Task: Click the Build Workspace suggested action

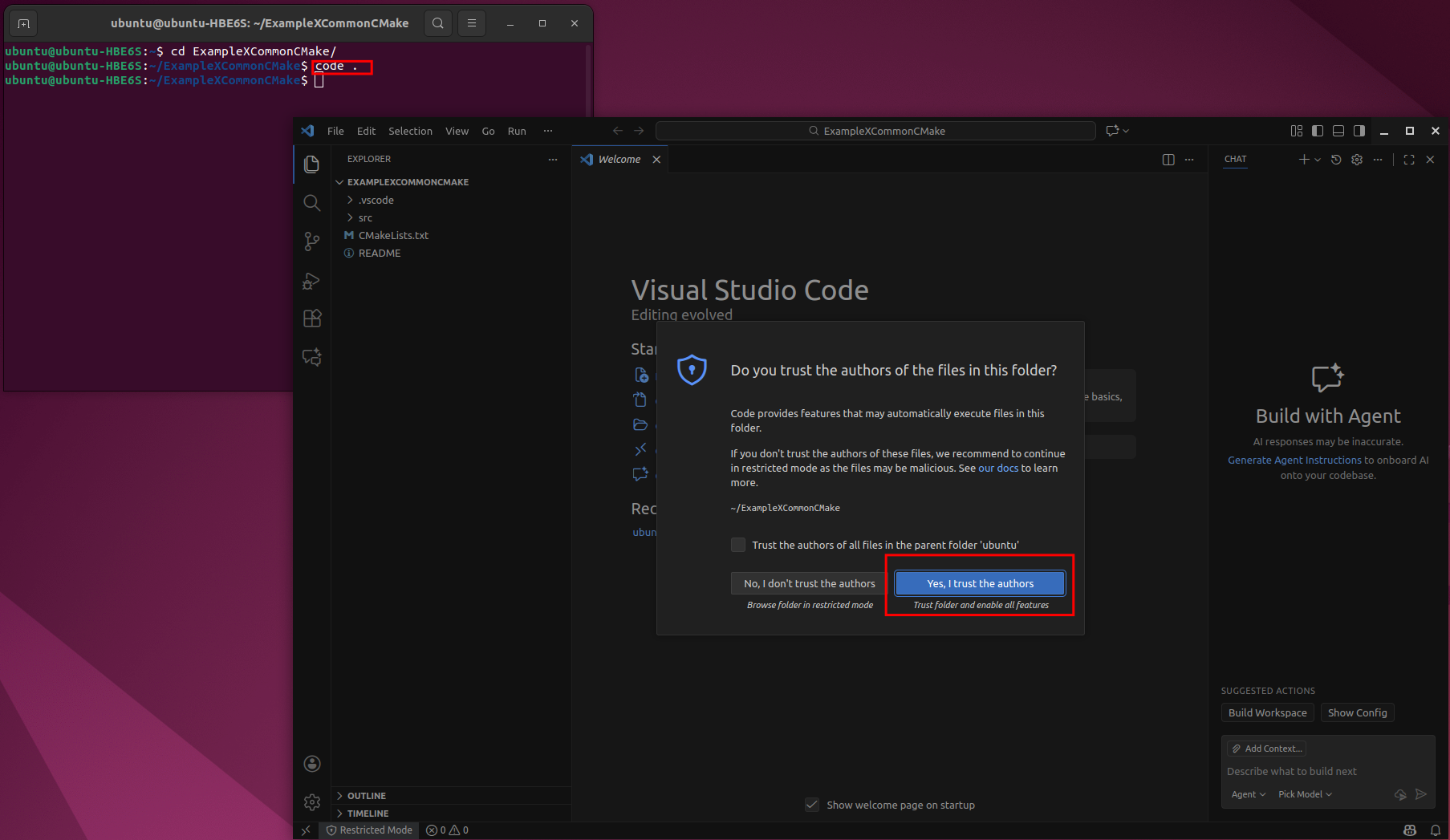Action: [1267, 712]
